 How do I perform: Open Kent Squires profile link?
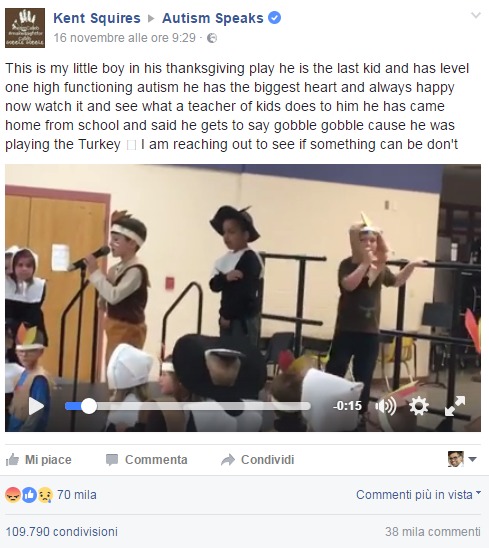(x=97, y=18)
